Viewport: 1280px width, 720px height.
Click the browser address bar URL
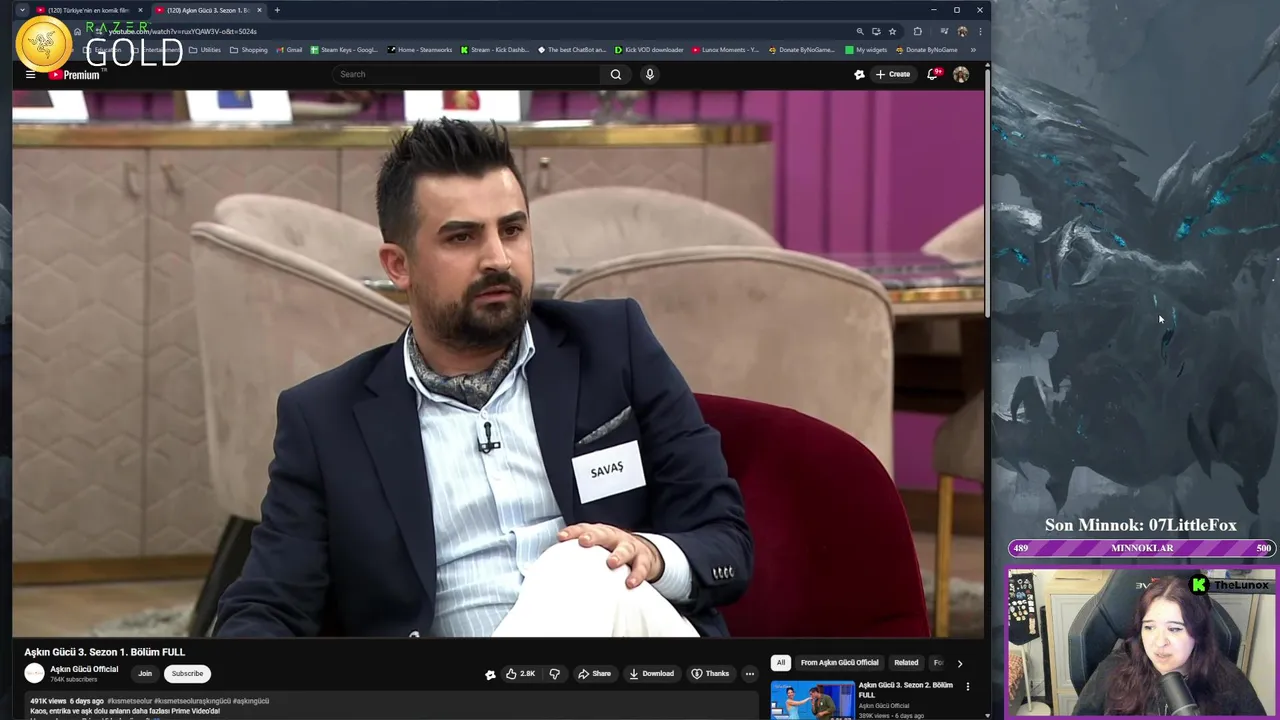click(x=183, y=31)
